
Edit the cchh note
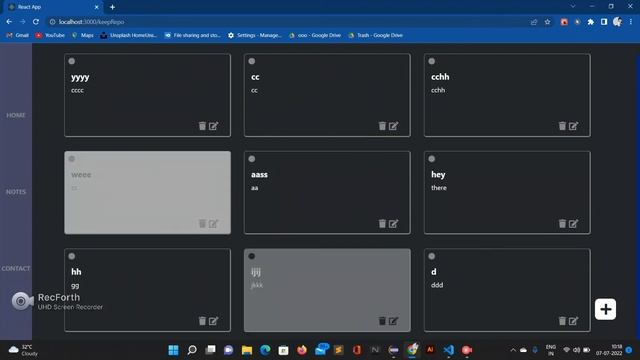click(x=573, y=126)
